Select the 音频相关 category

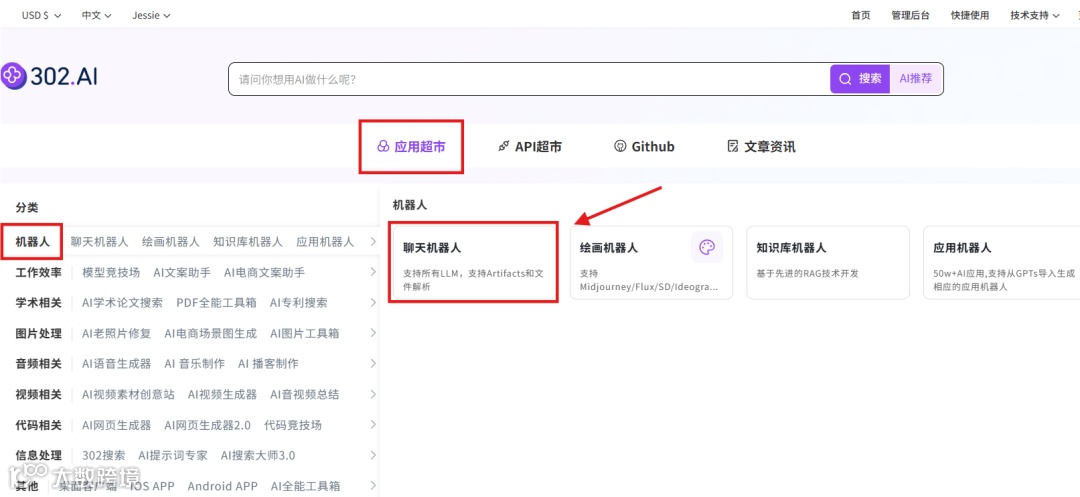39,363
